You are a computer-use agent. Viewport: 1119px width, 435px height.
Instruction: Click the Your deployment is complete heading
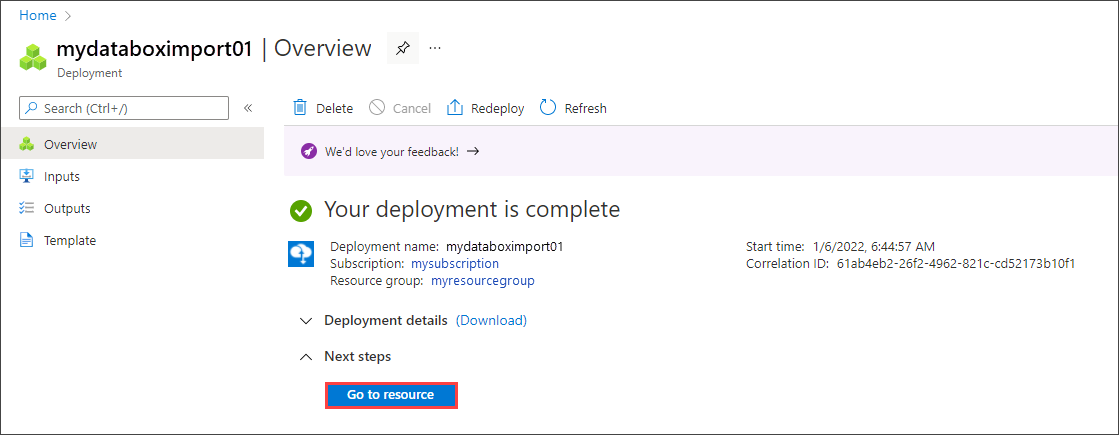(472, 210)
